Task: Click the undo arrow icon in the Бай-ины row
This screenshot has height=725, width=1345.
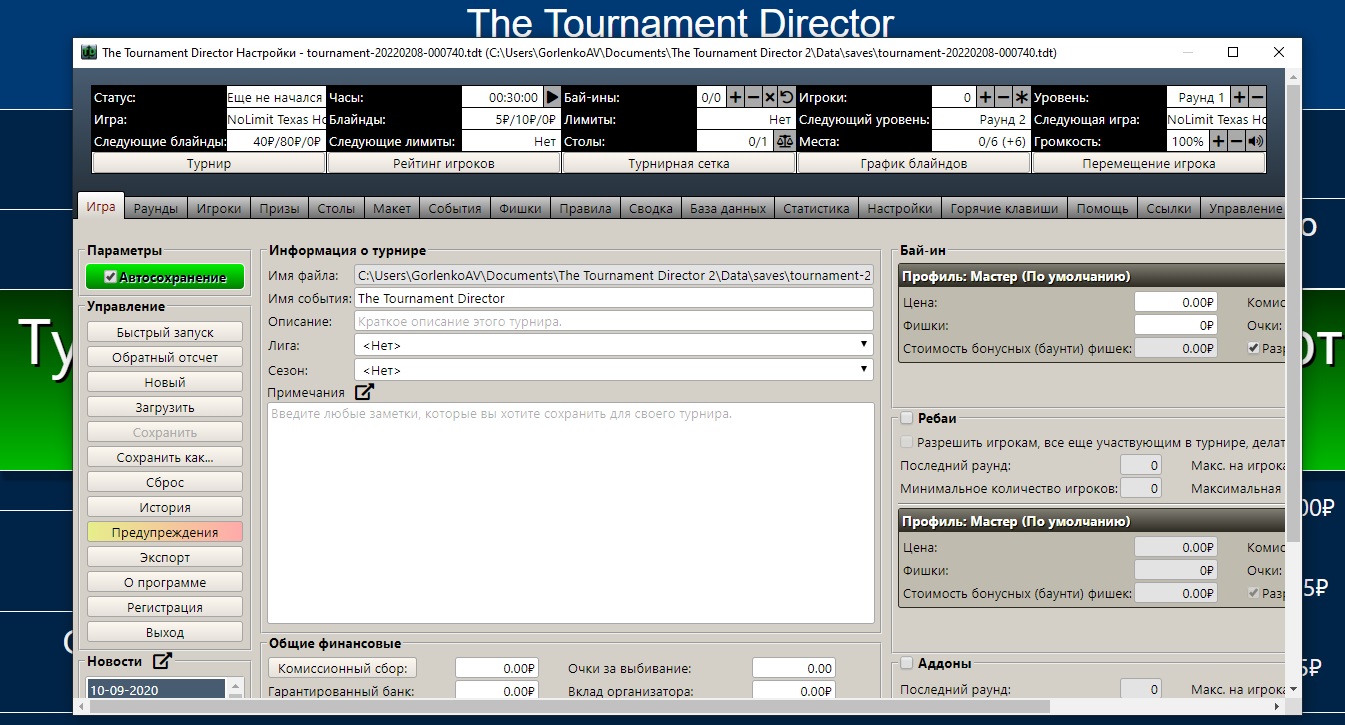Action: [x=786, y=98]
